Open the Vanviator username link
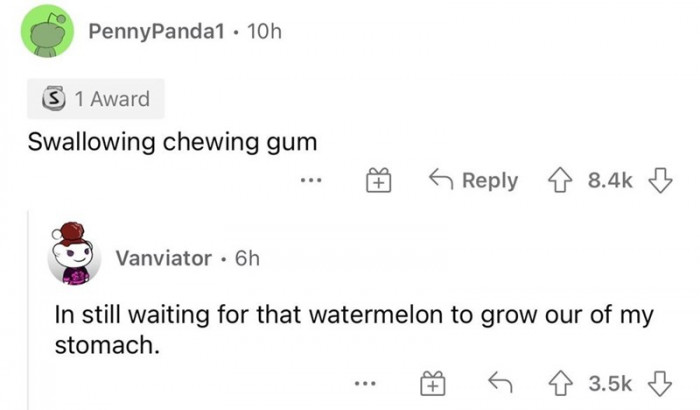The height and width of the screenshot is (410, 700). [163, 259]
